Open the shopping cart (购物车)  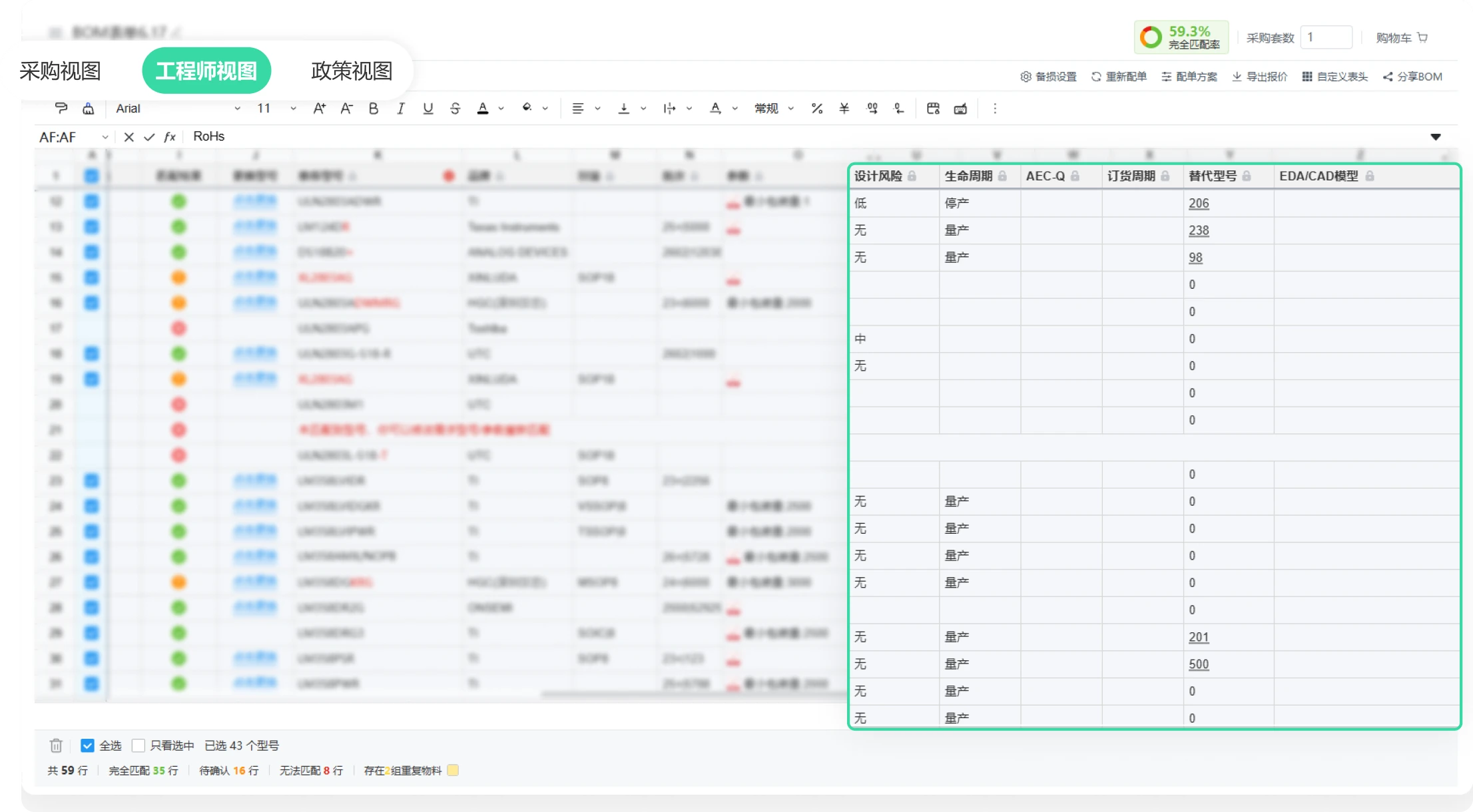coord(1402,38)
